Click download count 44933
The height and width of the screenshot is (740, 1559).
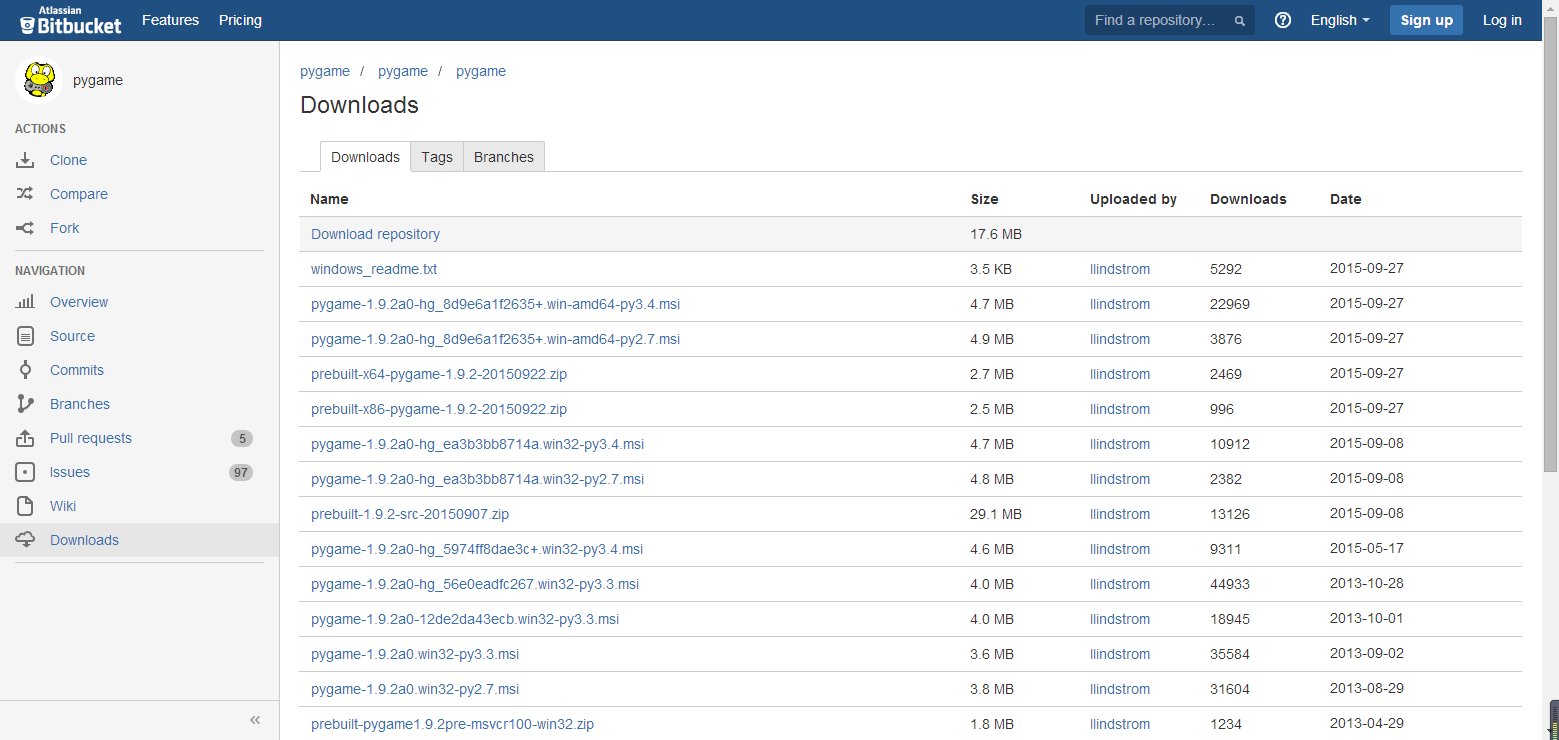[1230, 584]
